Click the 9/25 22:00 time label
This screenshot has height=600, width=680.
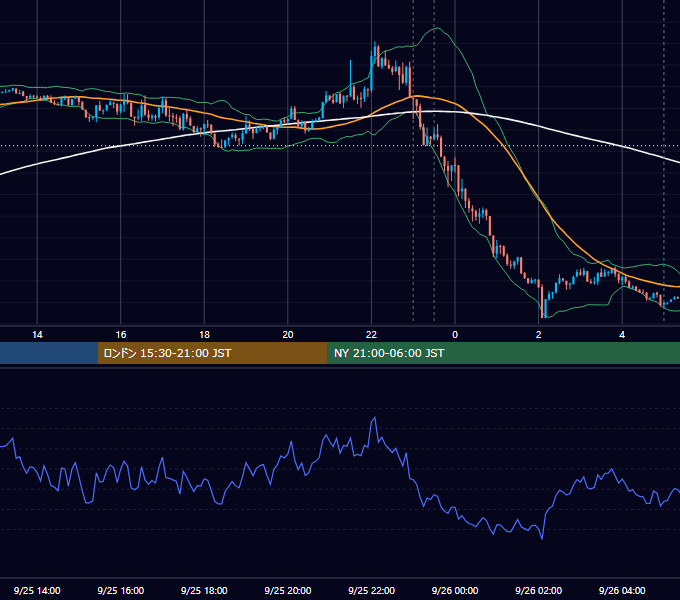(372, 590)
